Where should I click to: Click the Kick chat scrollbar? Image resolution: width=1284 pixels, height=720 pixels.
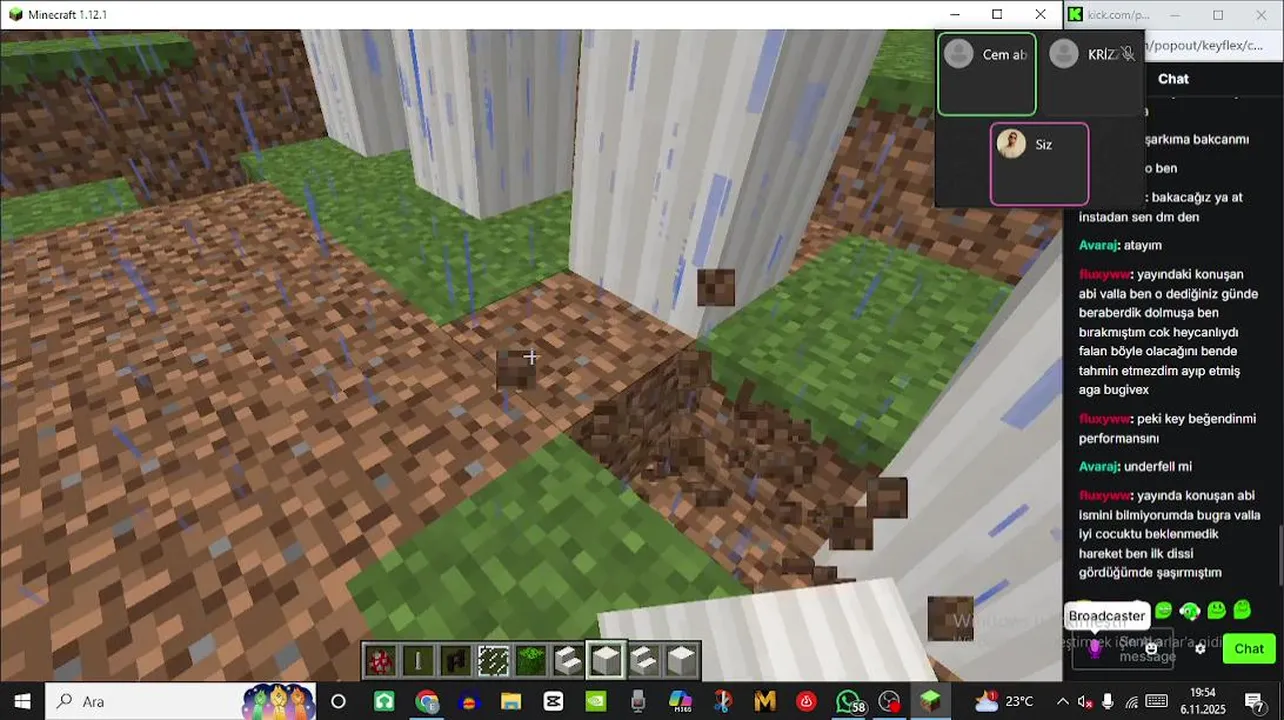coord(1279,555)
